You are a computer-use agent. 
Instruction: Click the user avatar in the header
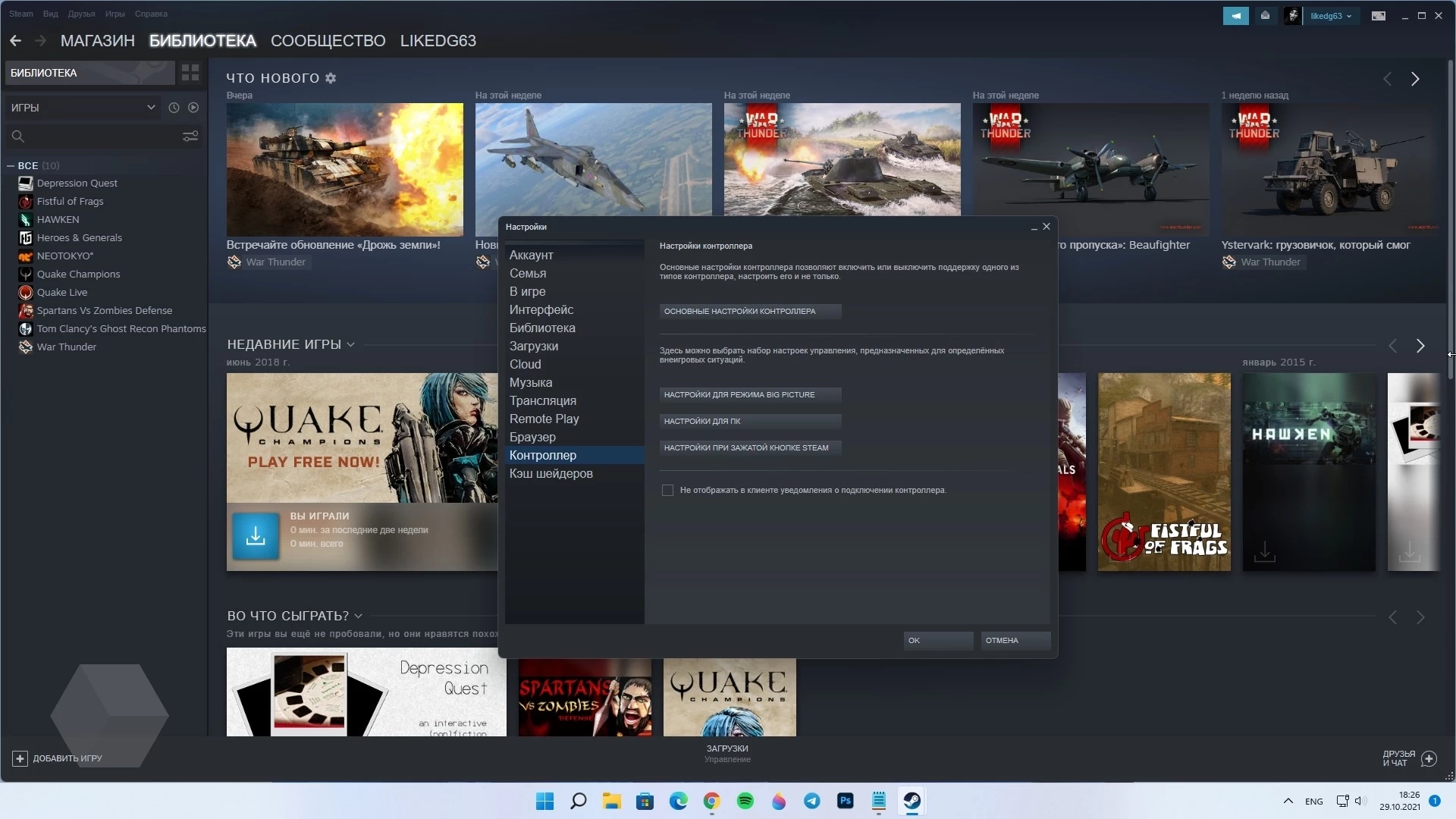coord(1292,16)
